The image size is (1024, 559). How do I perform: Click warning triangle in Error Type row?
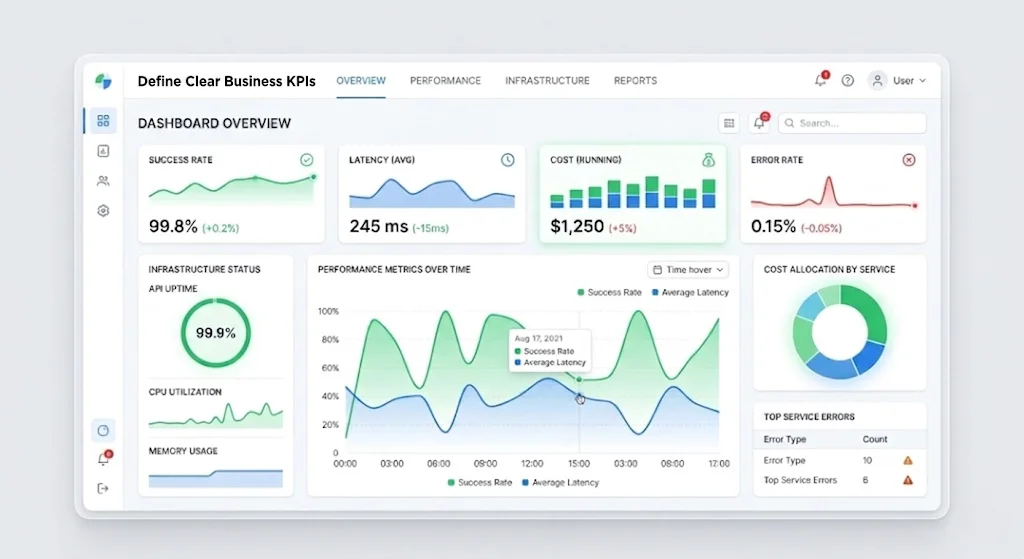(x=908, y=460)
